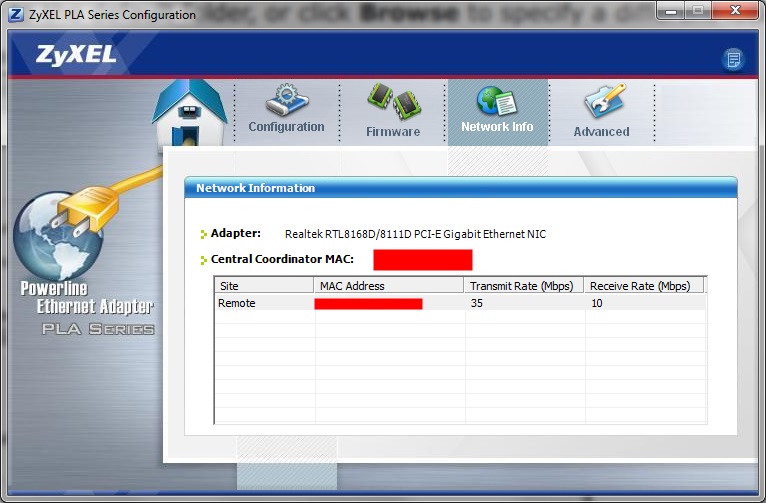Select the Remote row in the table

pyautogui.click(x=460, y=303)
